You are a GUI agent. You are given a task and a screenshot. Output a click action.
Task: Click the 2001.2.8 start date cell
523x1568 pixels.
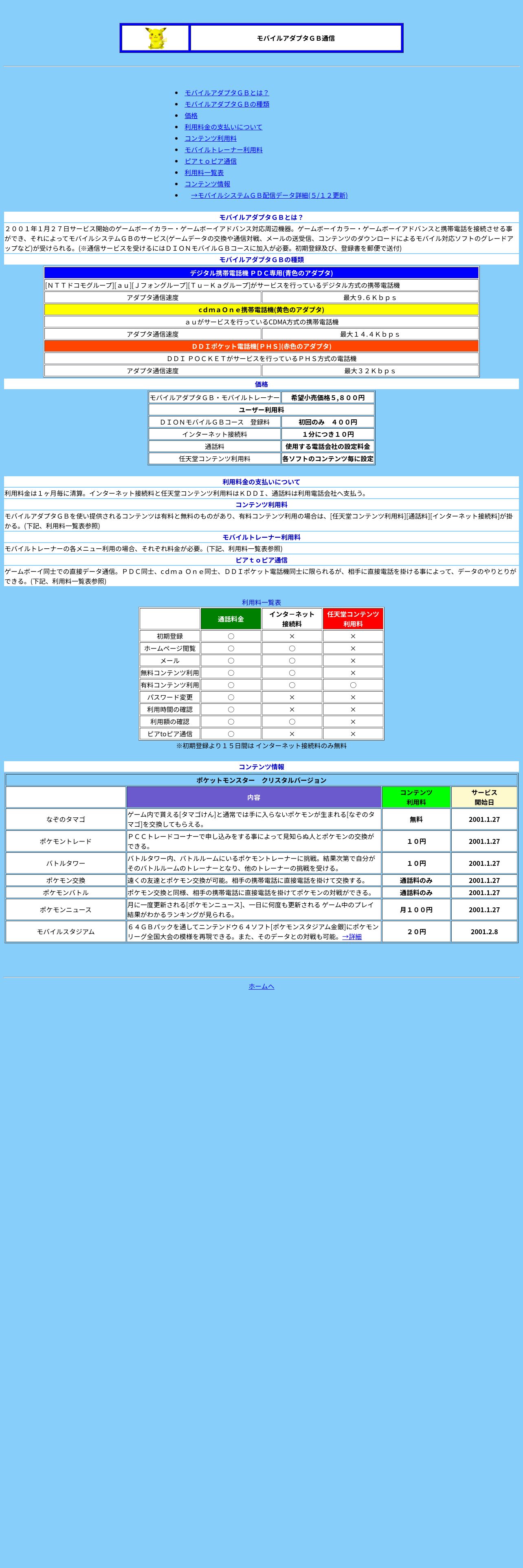coord(485,931)
